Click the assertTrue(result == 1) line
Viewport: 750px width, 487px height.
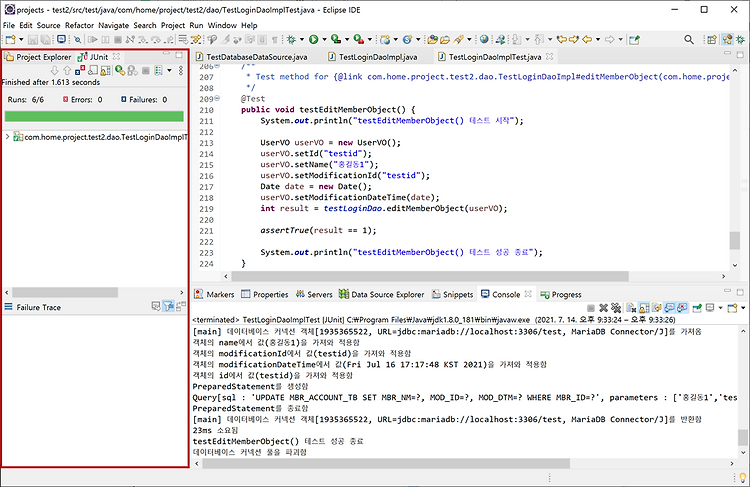[318, 230]
